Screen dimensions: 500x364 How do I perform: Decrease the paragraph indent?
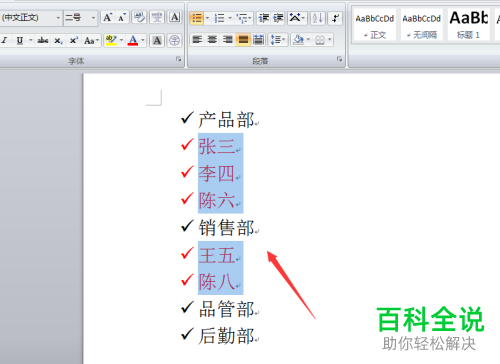click(263, 18)
